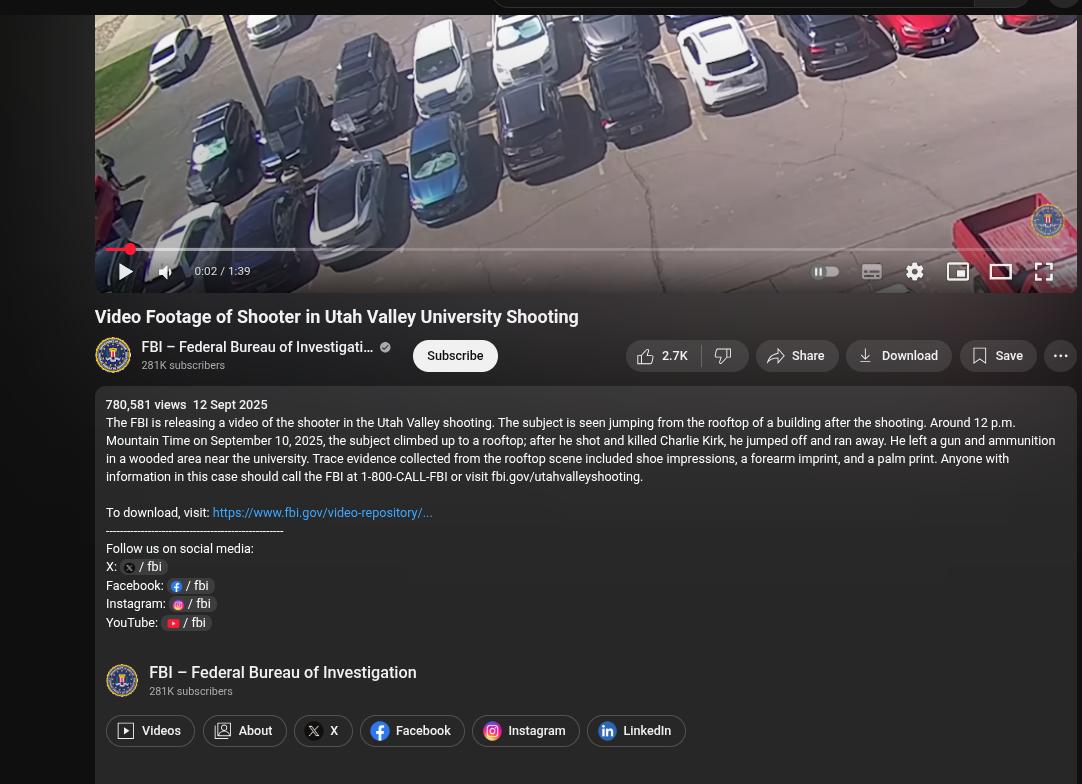Open the video settings gear menu
The height and width of the screenshot is (784, 1082).
click(x=915, y=272)
